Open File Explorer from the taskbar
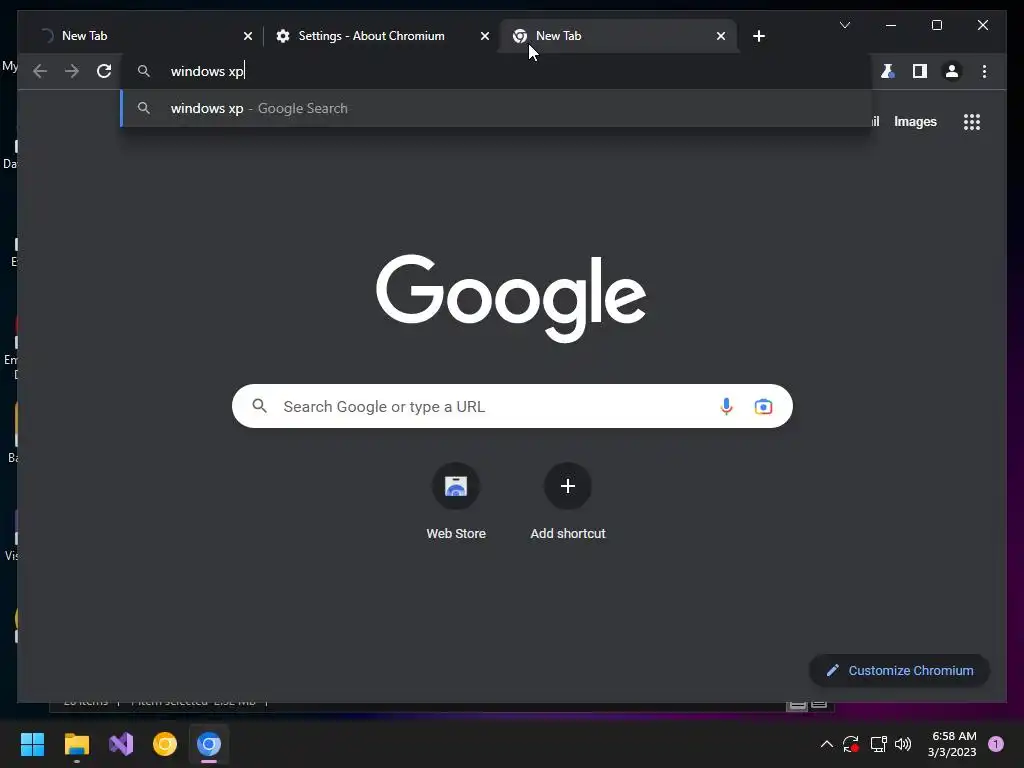 [x=76, y=744]
